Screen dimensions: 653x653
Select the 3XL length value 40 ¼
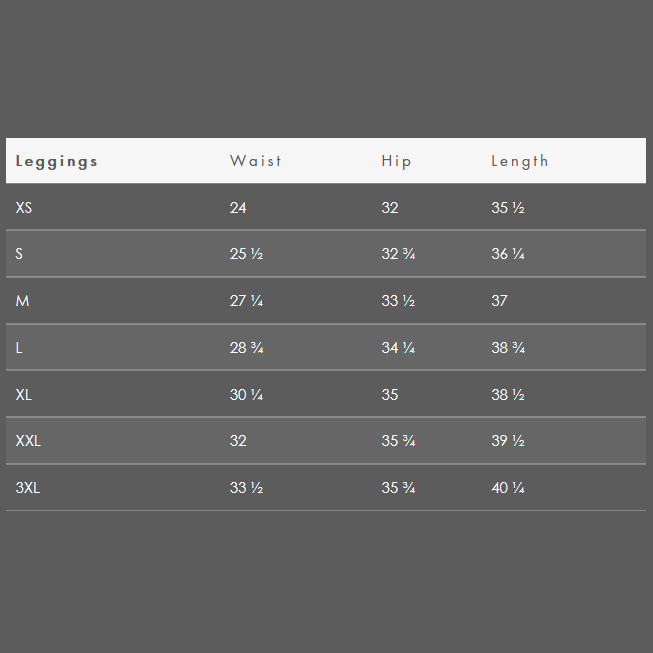508,488
